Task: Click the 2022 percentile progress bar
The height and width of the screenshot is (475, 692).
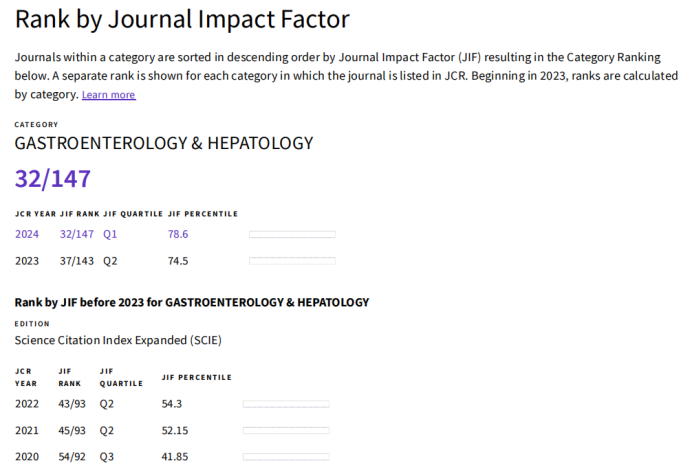Action: (286, 404)
